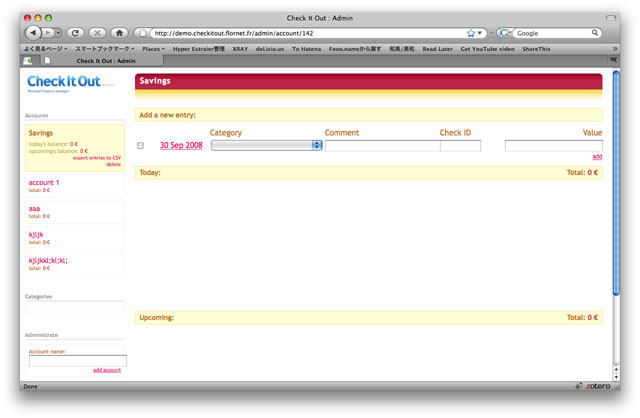The width and height of the screenshot is (640, 418).
Task: Click the XRAY bookmarklet
Action: click(x=240, y=49)
